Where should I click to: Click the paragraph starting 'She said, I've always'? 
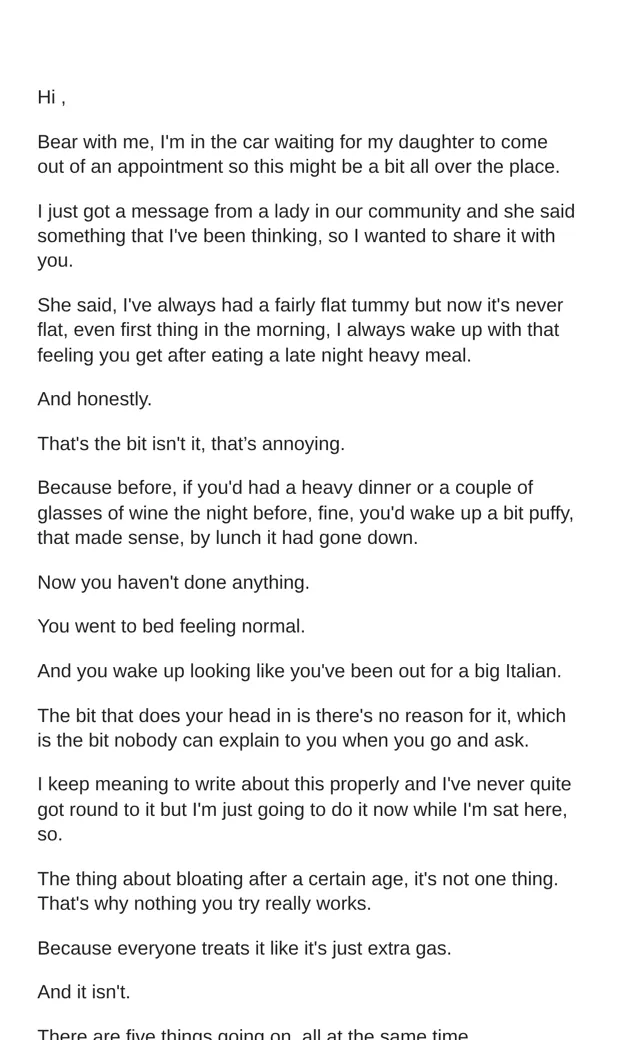pos(300,330)
